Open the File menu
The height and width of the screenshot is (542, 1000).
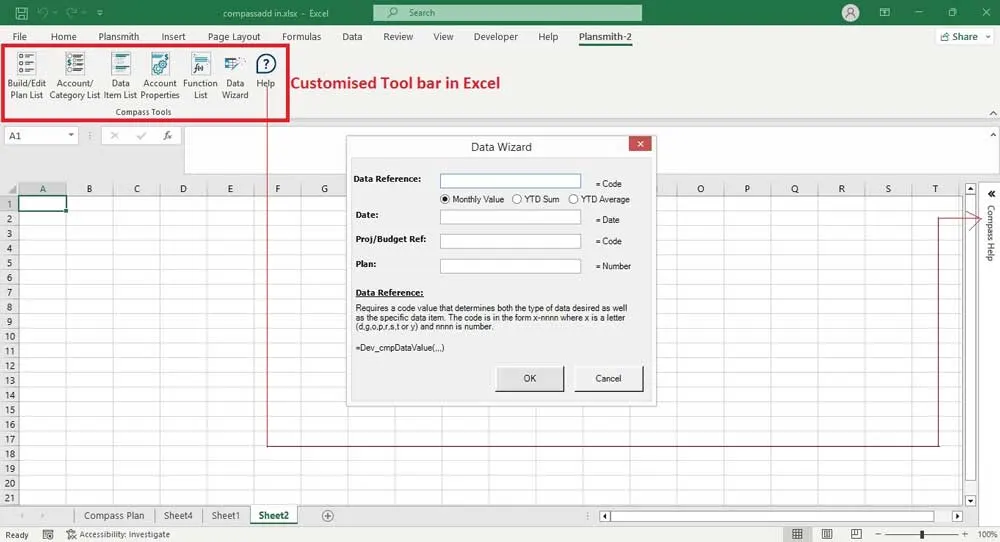pyautogui.click(x=20, y=36)
